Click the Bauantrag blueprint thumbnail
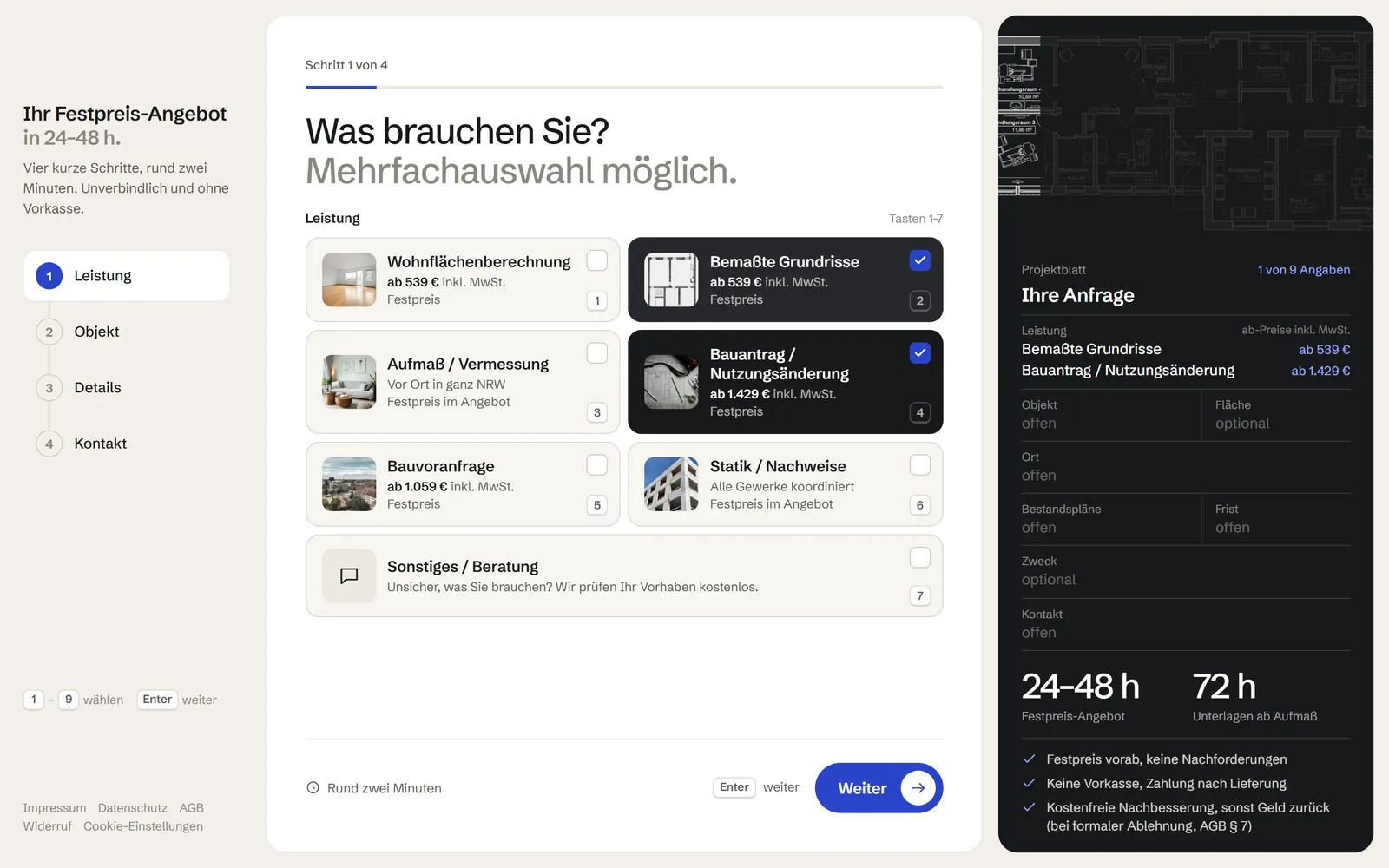The width and height of the screenshot is (1389, 868). pos(671,382)
